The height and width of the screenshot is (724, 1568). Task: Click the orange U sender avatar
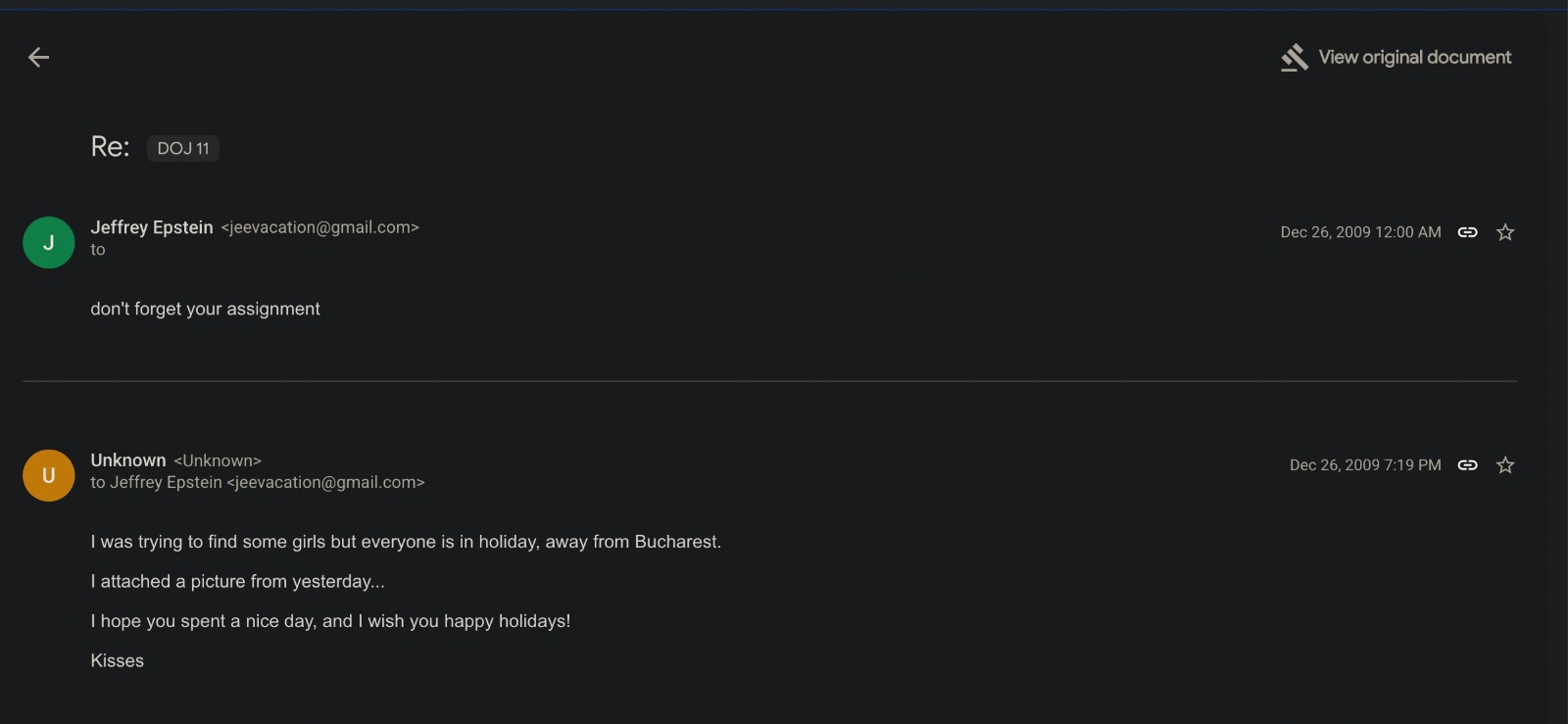pos(49,475)
